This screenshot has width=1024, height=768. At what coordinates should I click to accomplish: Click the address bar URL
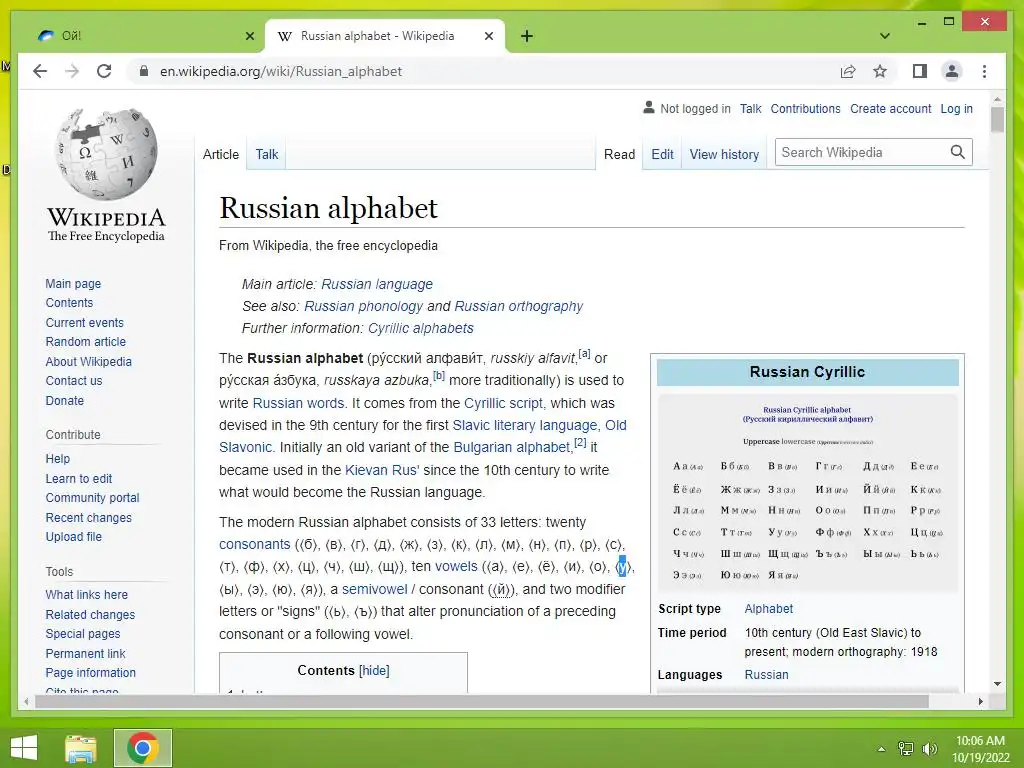pyautogui.click(x=281, y=71)
